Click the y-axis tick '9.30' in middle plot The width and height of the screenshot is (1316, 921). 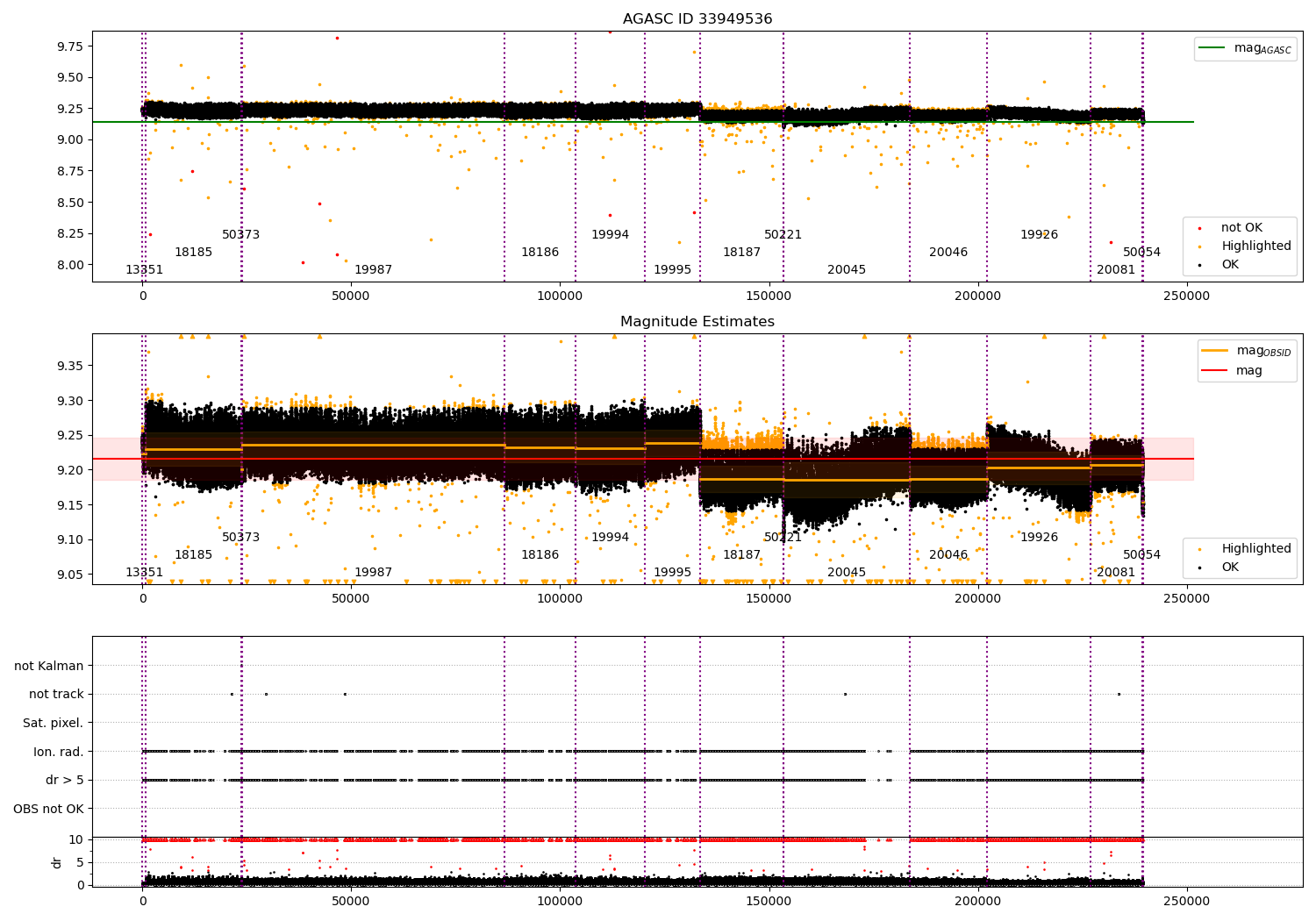coord(68,401)
